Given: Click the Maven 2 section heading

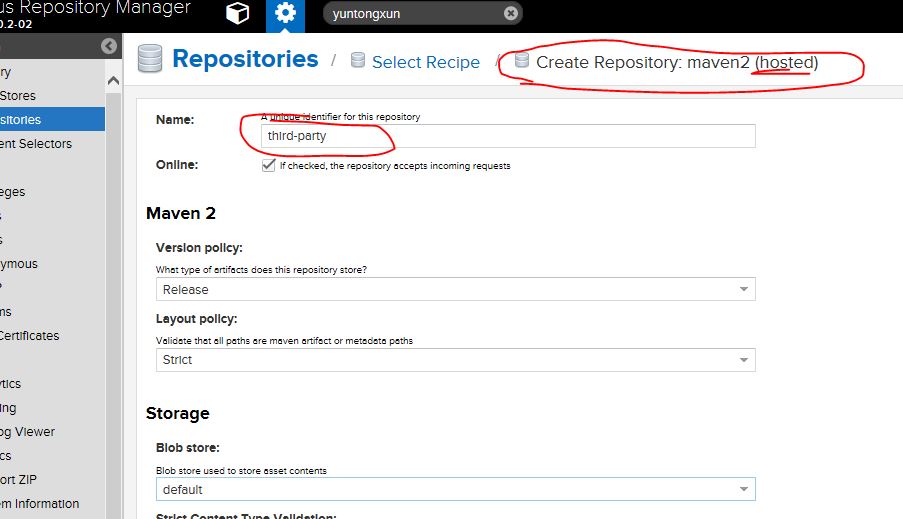Looking at the screenshot, I should pos(181,213).
